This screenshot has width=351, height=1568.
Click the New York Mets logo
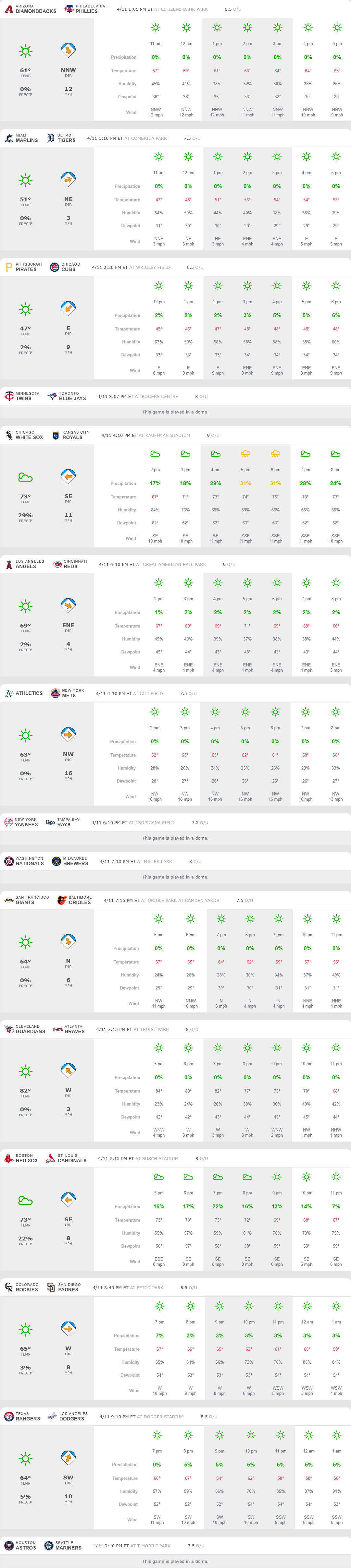coord(55,693)
